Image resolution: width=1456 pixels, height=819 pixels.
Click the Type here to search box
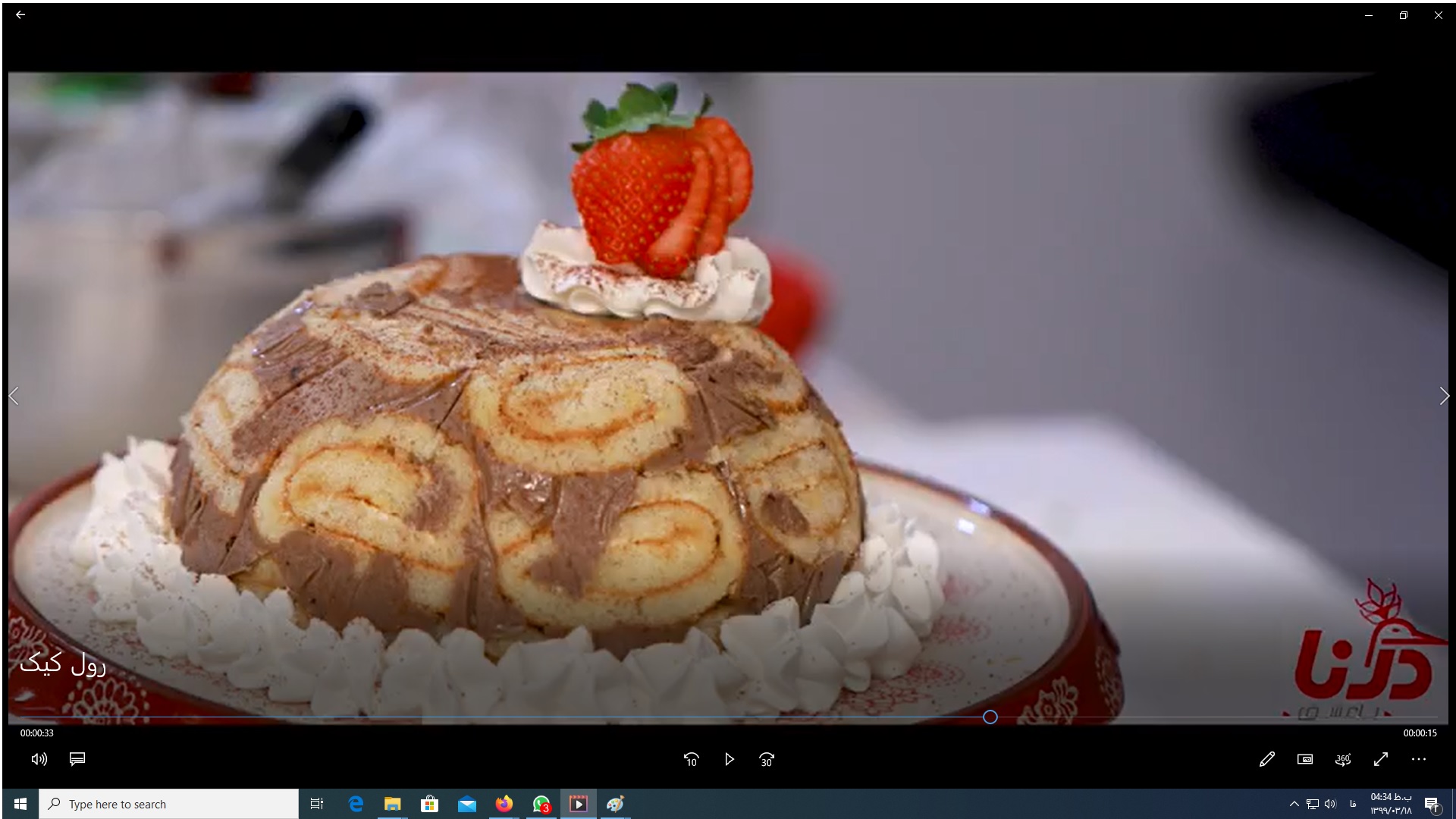click(168, 804)
